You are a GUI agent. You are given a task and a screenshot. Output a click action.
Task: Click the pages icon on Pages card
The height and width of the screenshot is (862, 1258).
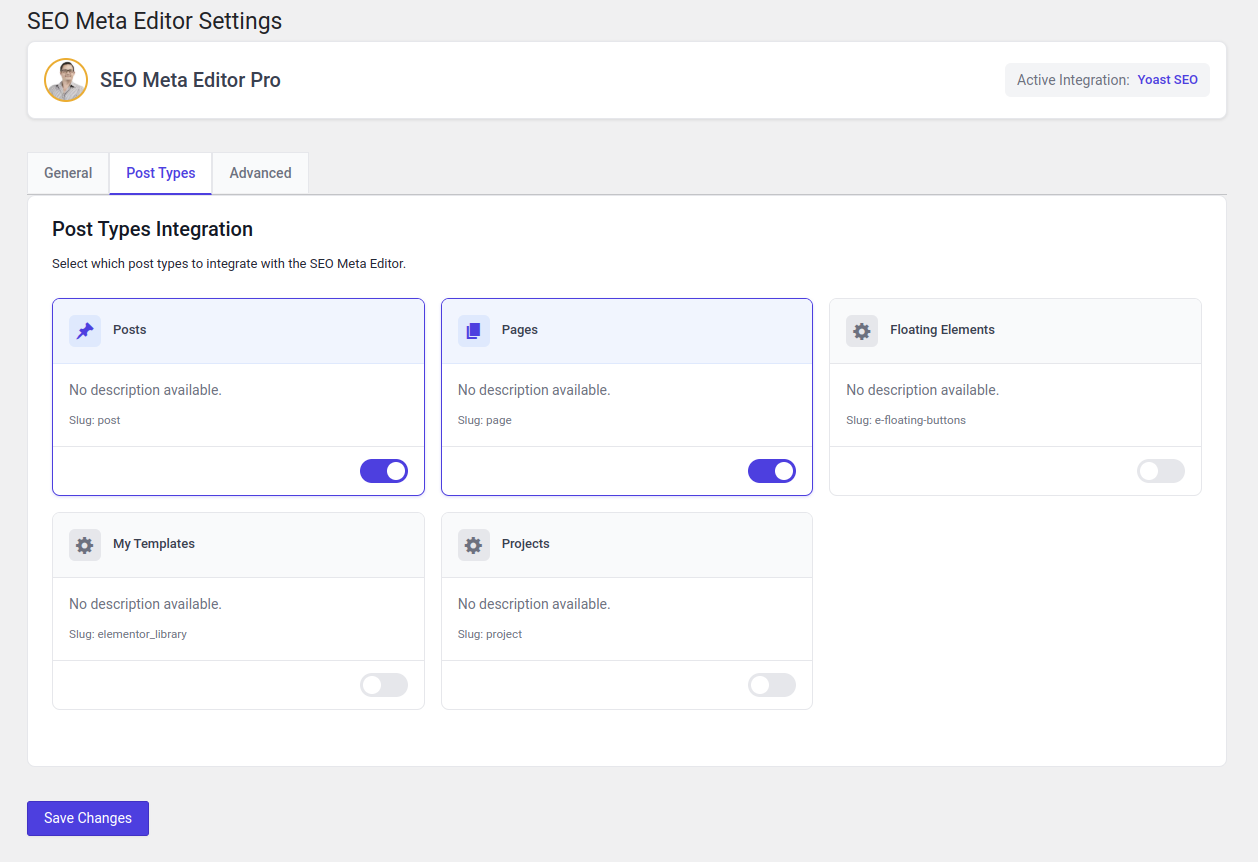click(474, 331)
